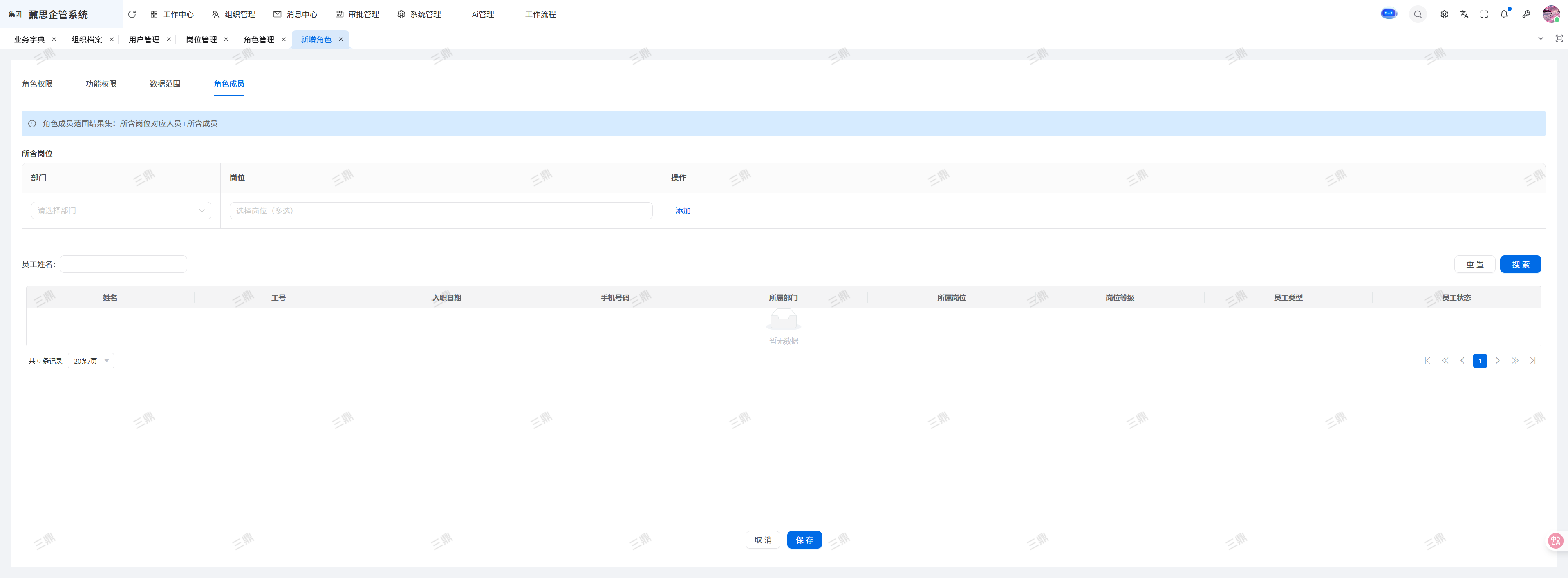Viewport: 1568px width, 578px height.
Task: Click the search magnifier icon
Action: tap(1418, 15)
